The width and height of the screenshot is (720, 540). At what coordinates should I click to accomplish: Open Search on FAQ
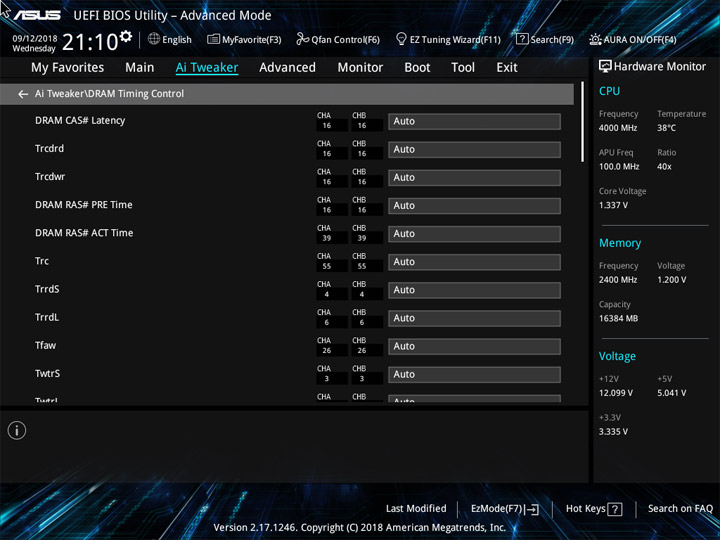point(680,509)
